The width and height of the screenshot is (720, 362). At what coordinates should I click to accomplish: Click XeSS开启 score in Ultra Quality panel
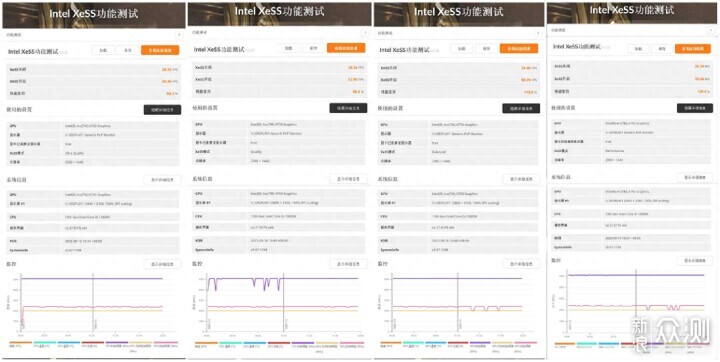coord(169,81)
